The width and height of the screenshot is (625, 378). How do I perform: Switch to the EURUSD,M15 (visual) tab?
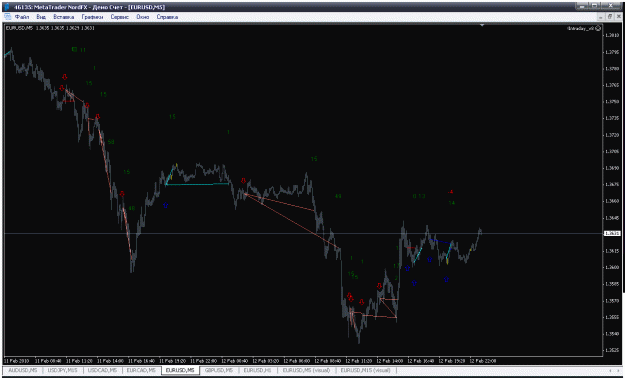[366, 370]
